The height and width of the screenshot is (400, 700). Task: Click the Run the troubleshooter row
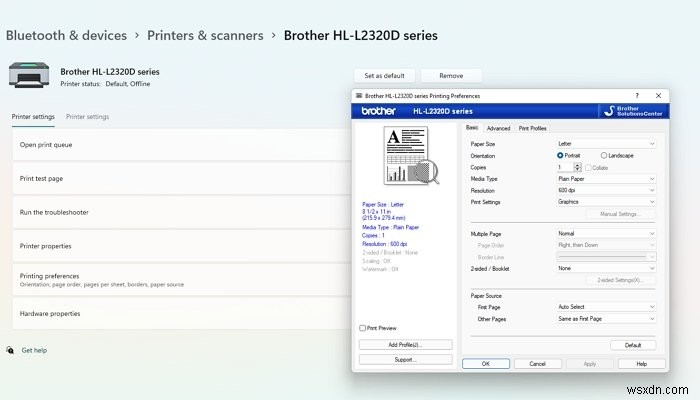182,212
